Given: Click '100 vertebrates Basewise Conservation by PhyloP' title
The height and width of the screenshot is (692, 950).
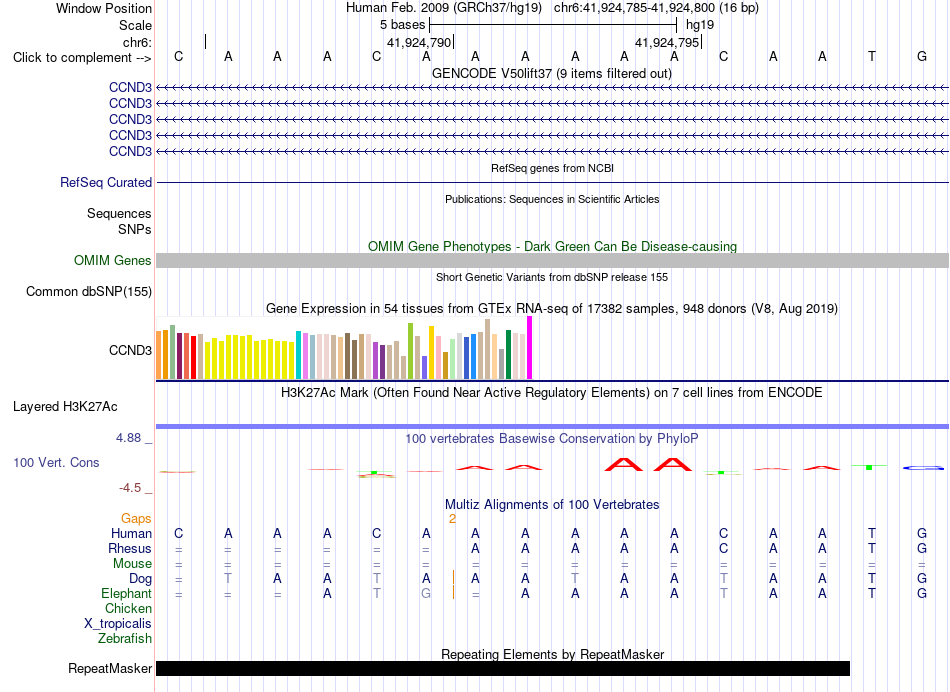Looking at the screenshot, I should pos(552,438).
